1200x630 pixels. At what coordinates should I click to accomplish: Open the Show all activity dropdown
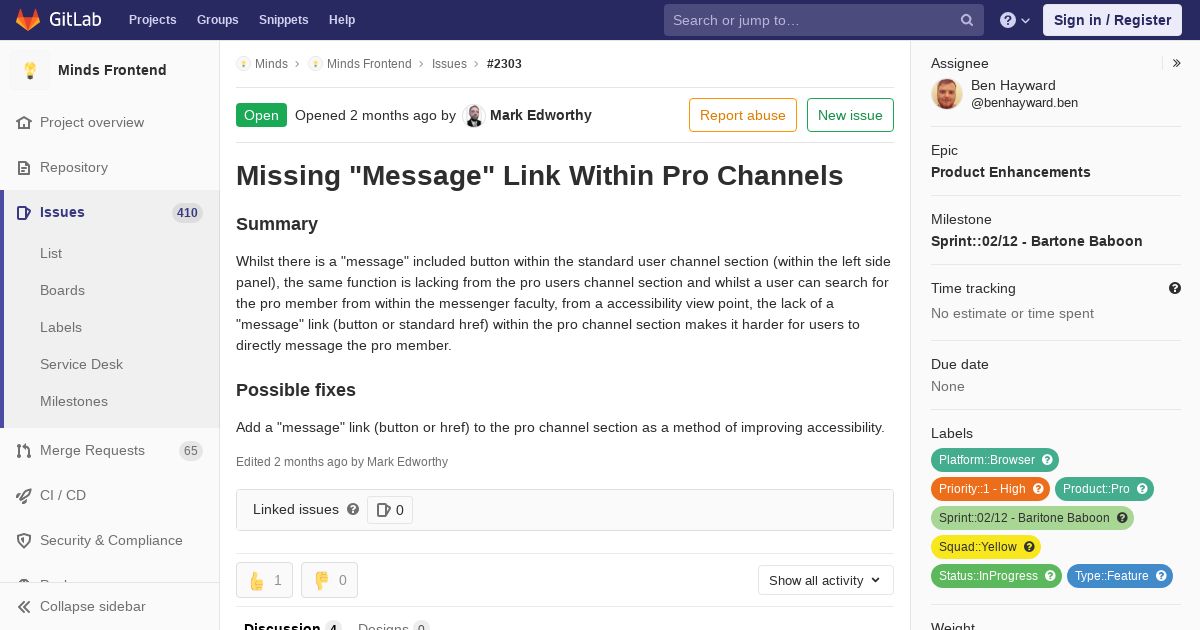(x=825, y=580)
